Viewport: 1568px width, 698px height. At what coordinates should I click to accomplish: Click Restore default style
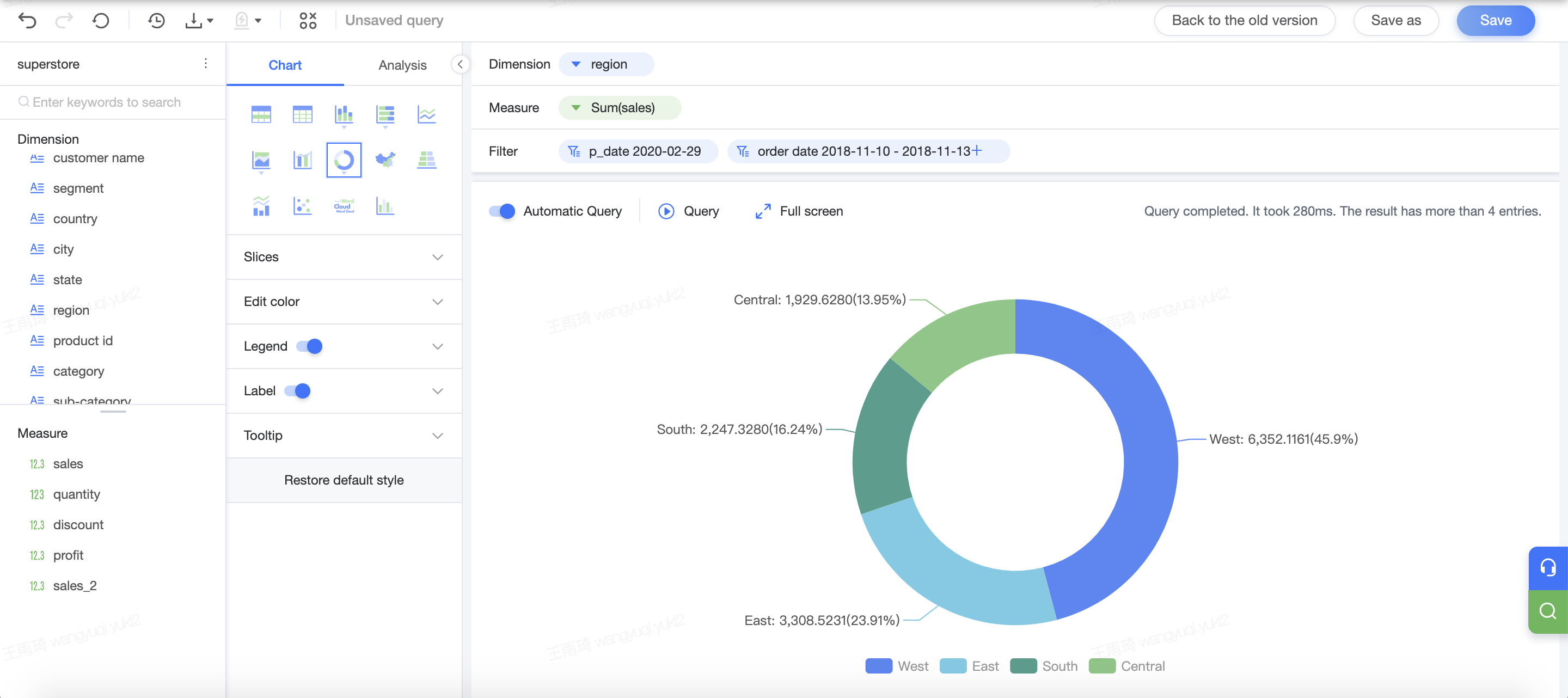point(344,480)
